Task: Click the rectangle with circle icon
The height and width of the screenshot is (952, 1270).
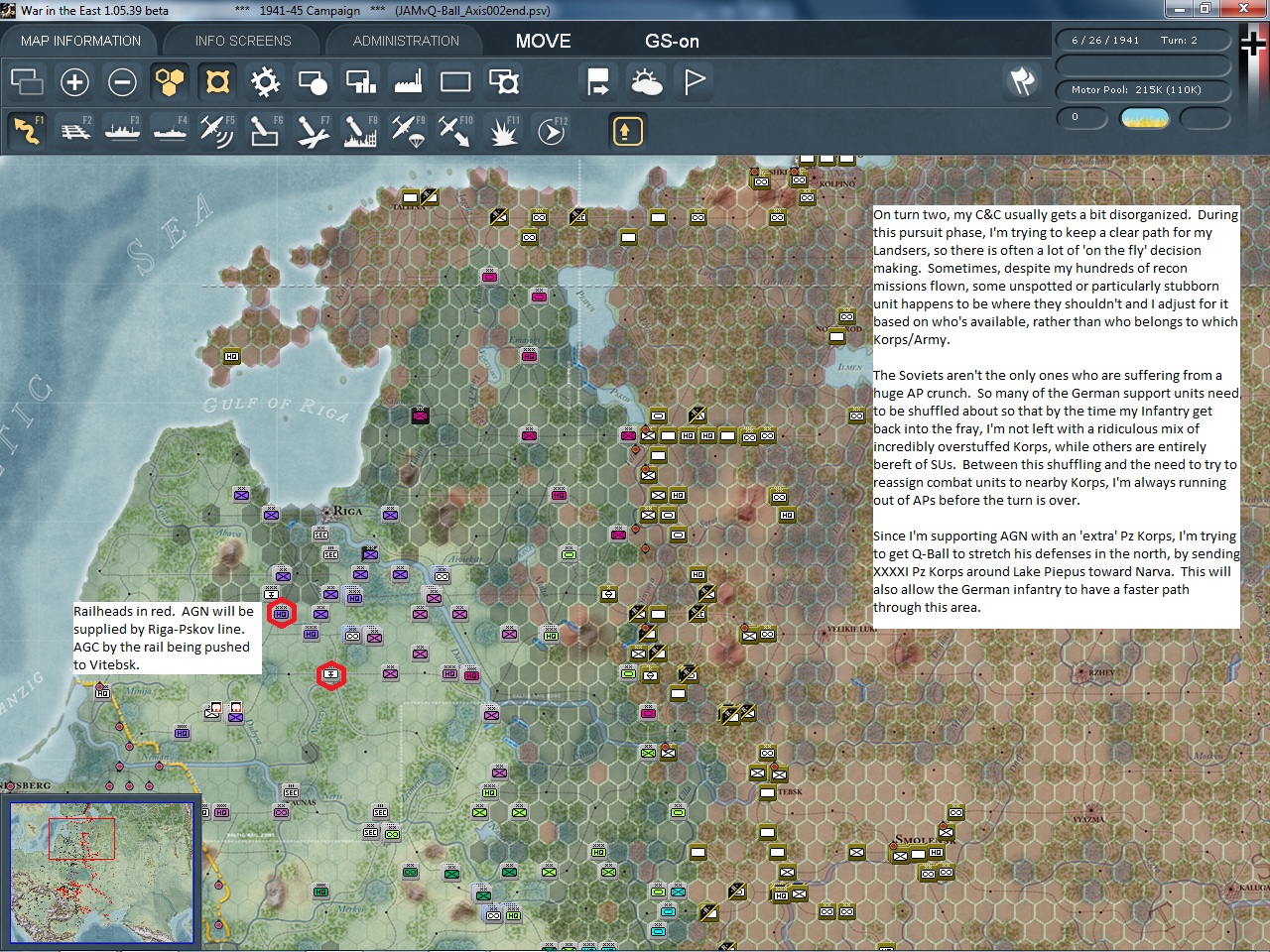Action: point(313,81)
